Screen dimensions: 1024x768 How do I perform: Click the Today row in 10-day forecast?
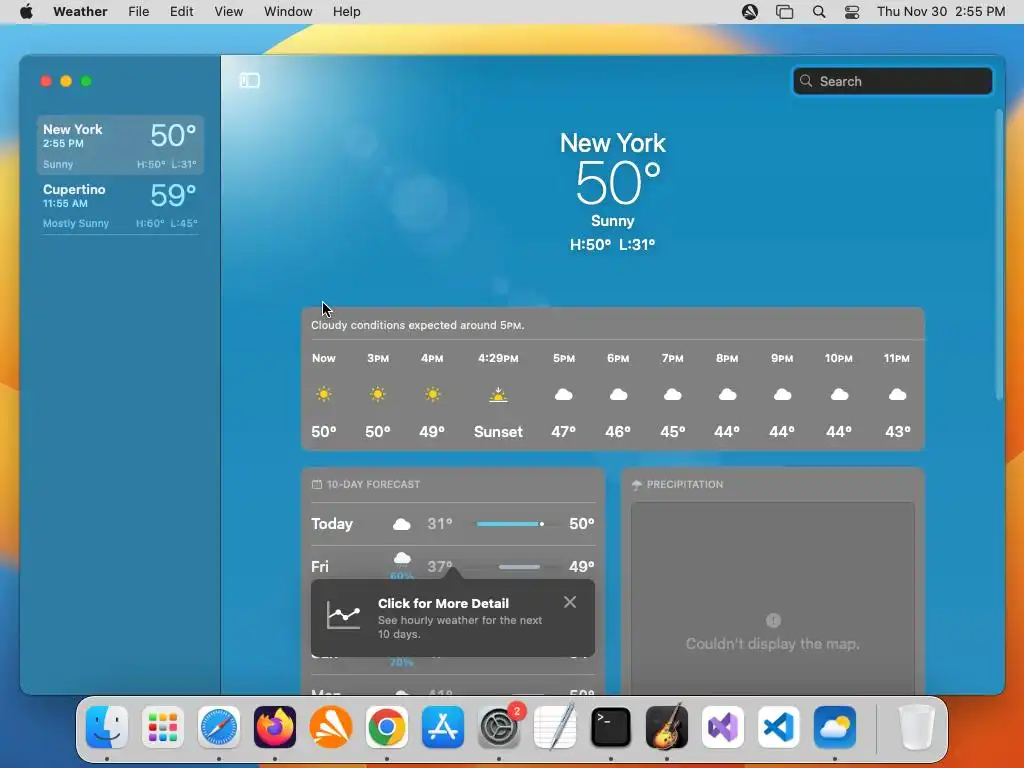click(x=453, y=524)
